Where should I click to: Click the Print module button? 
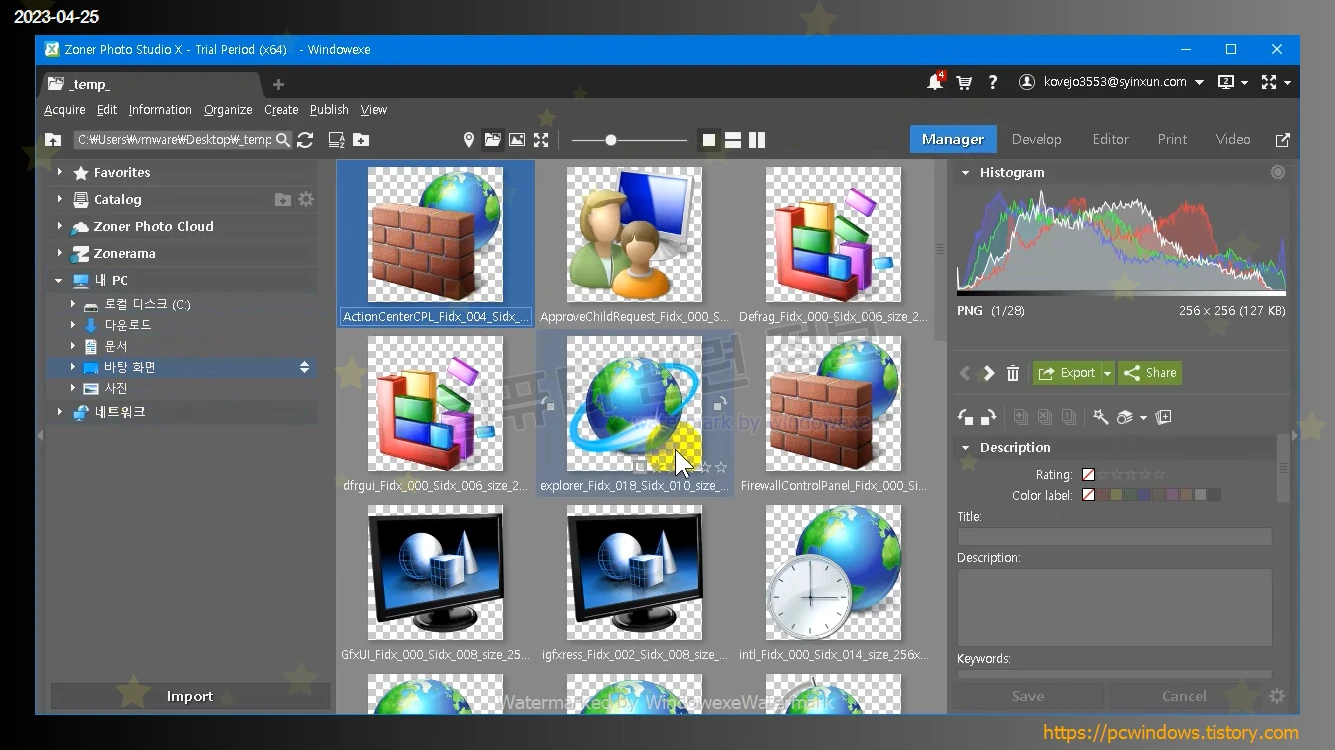coord(1172,140)
